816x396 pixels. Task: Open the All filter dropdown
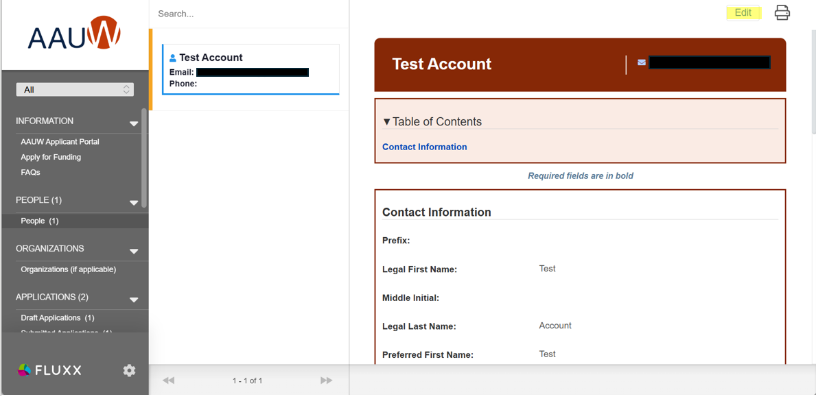tap(75, 90)
